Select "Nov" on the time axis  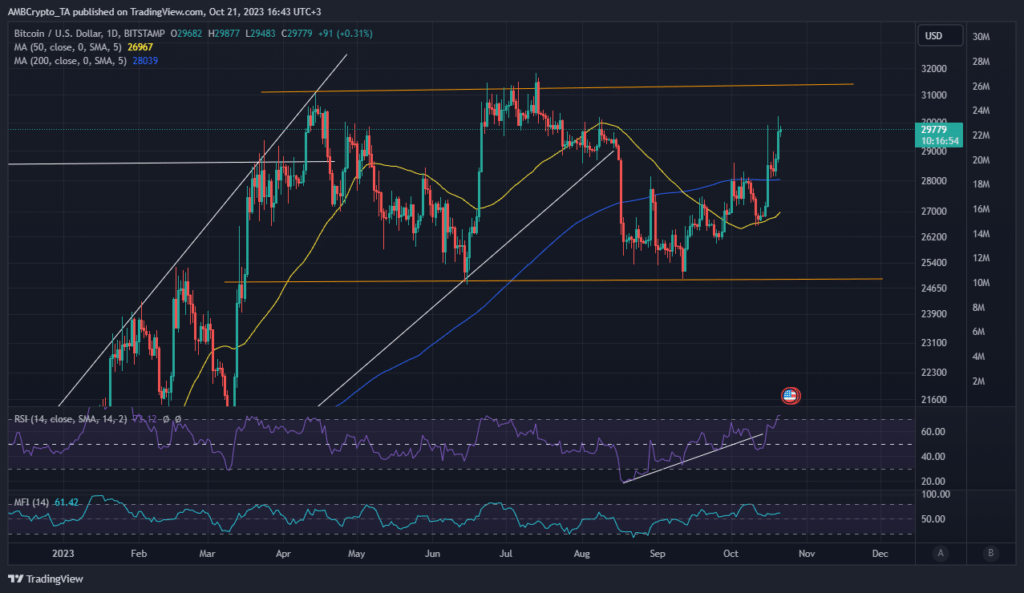click(806, 553)
